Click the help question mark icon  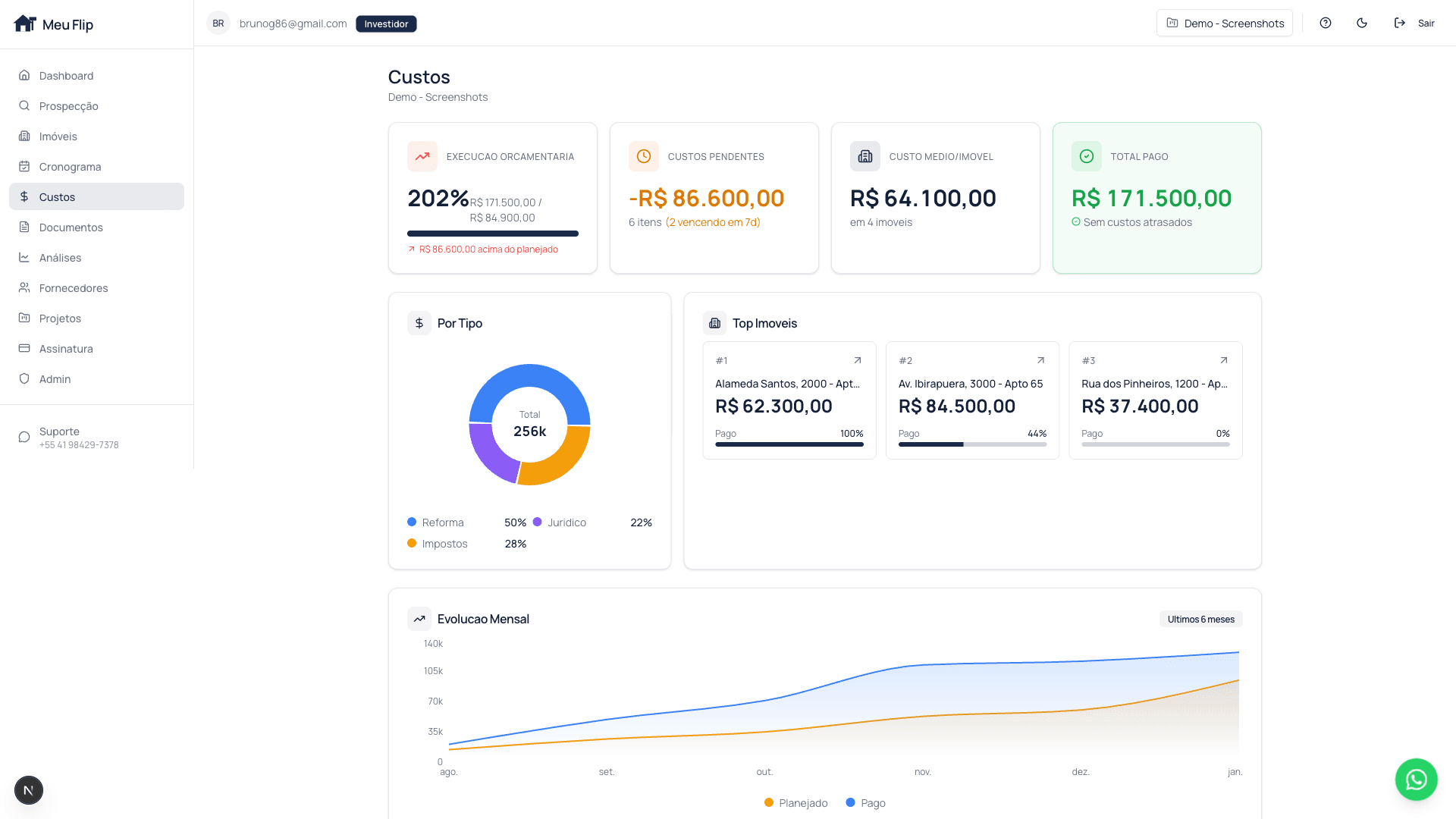tap(1326, 23)
